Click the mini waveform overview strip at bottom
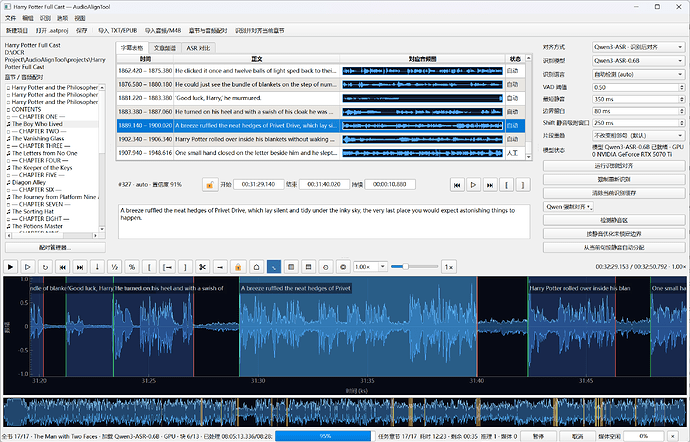 pyautogui.click(x=345, y=413)
